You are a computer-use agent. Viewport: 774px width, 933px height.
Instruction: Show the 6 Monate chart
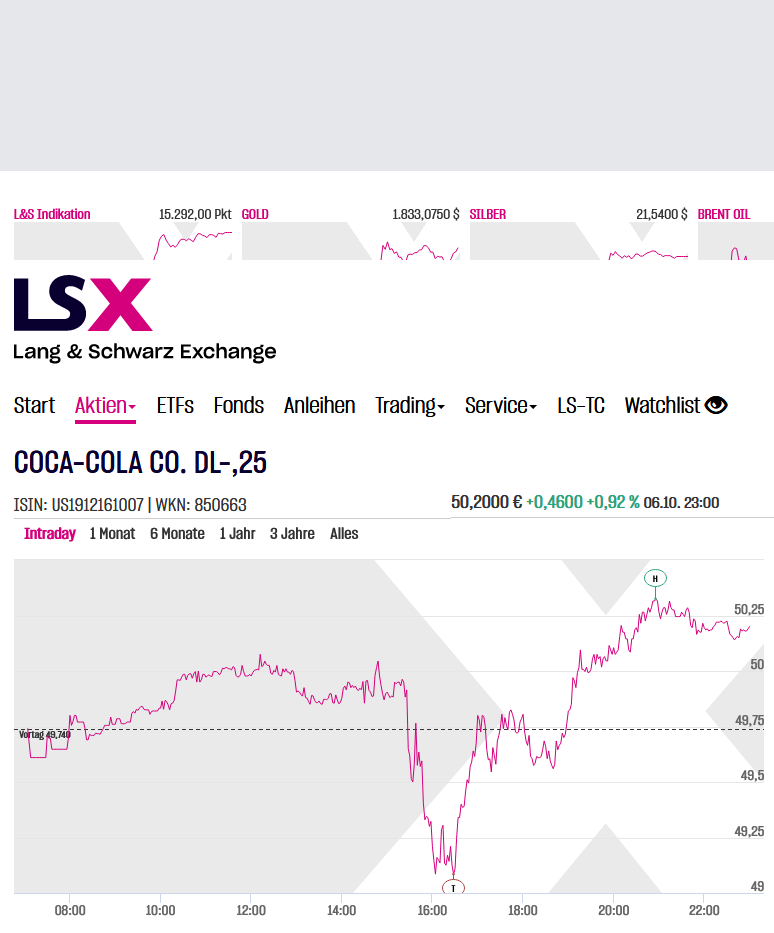click(177, 533)
